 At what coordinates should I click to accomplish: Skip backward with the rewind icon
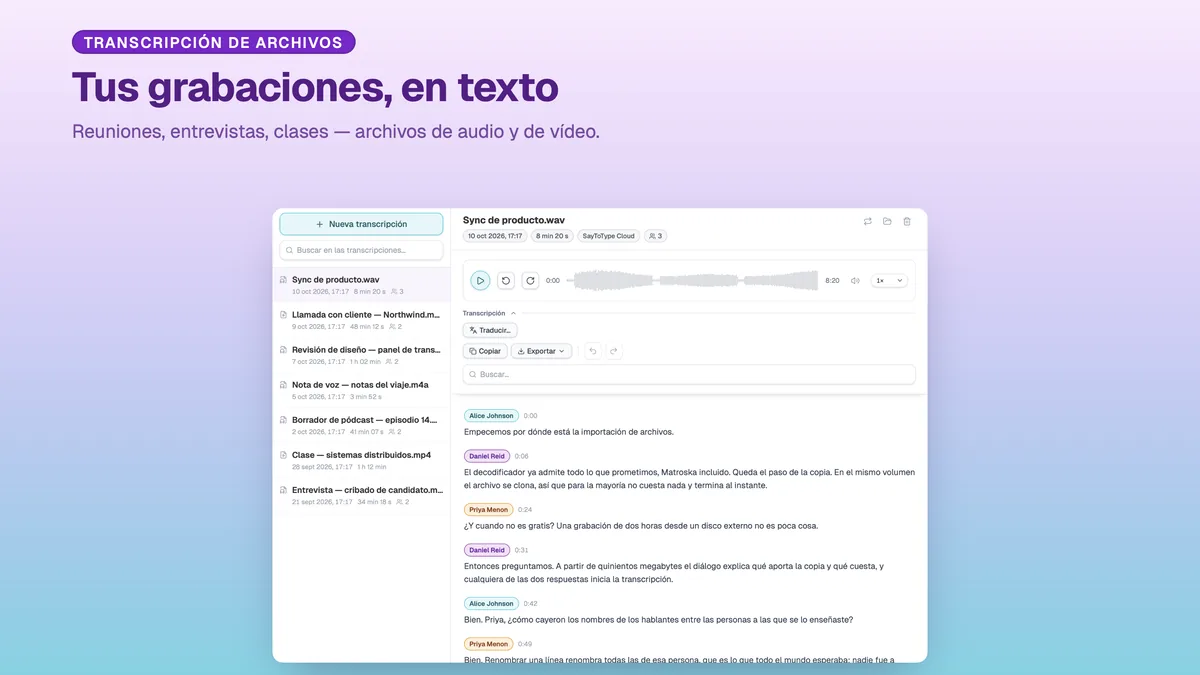pyautogui.click(x=506, y=281)
